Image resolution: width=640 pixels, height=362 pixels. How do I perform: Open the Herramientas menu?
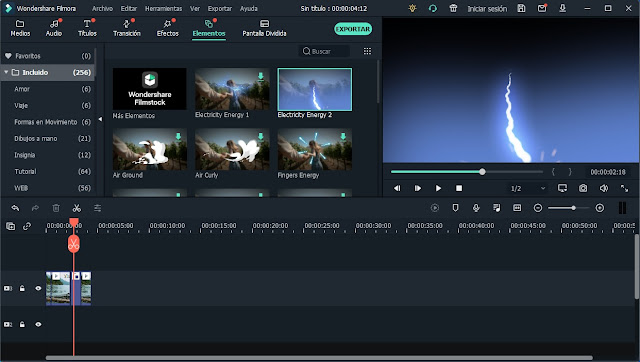[163, 8]
